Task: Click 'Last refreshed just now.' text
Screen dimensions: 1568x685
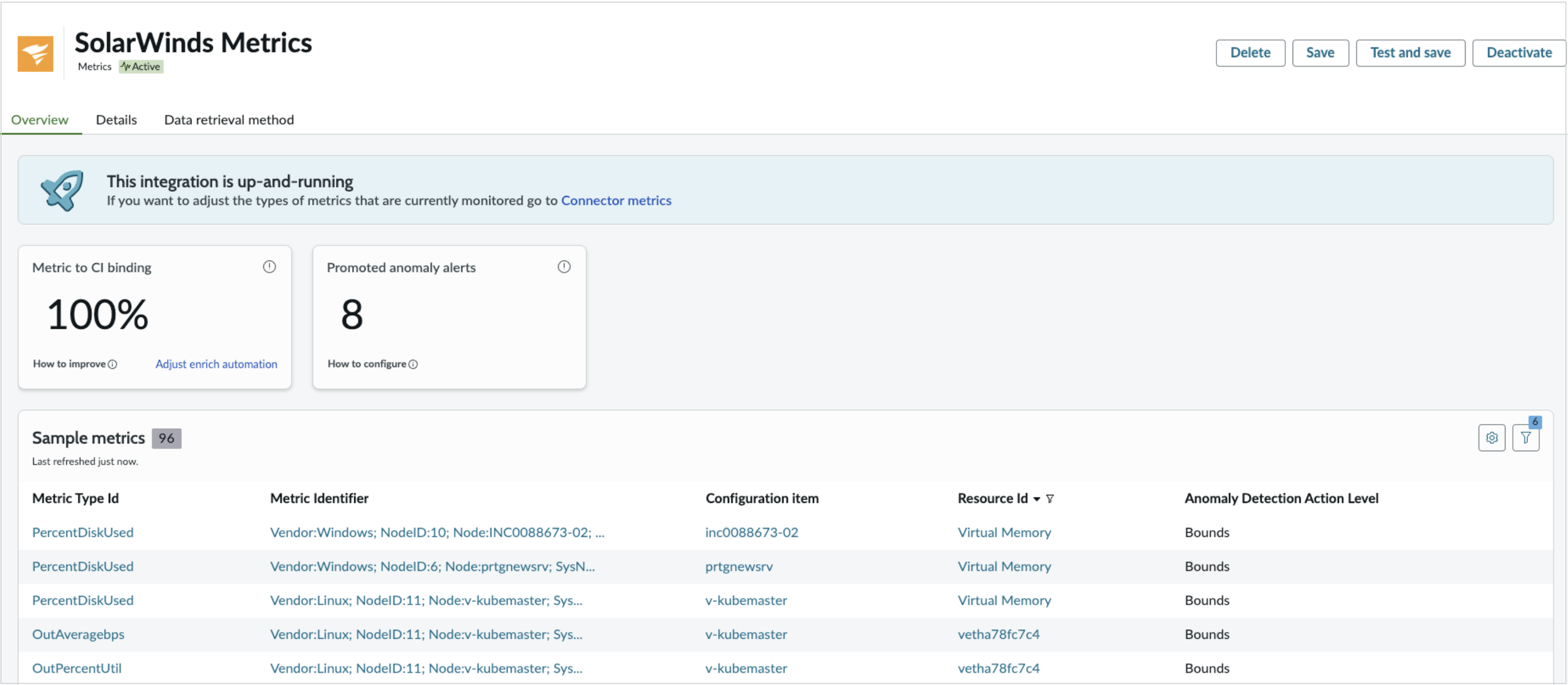Action: pos(85,461)
